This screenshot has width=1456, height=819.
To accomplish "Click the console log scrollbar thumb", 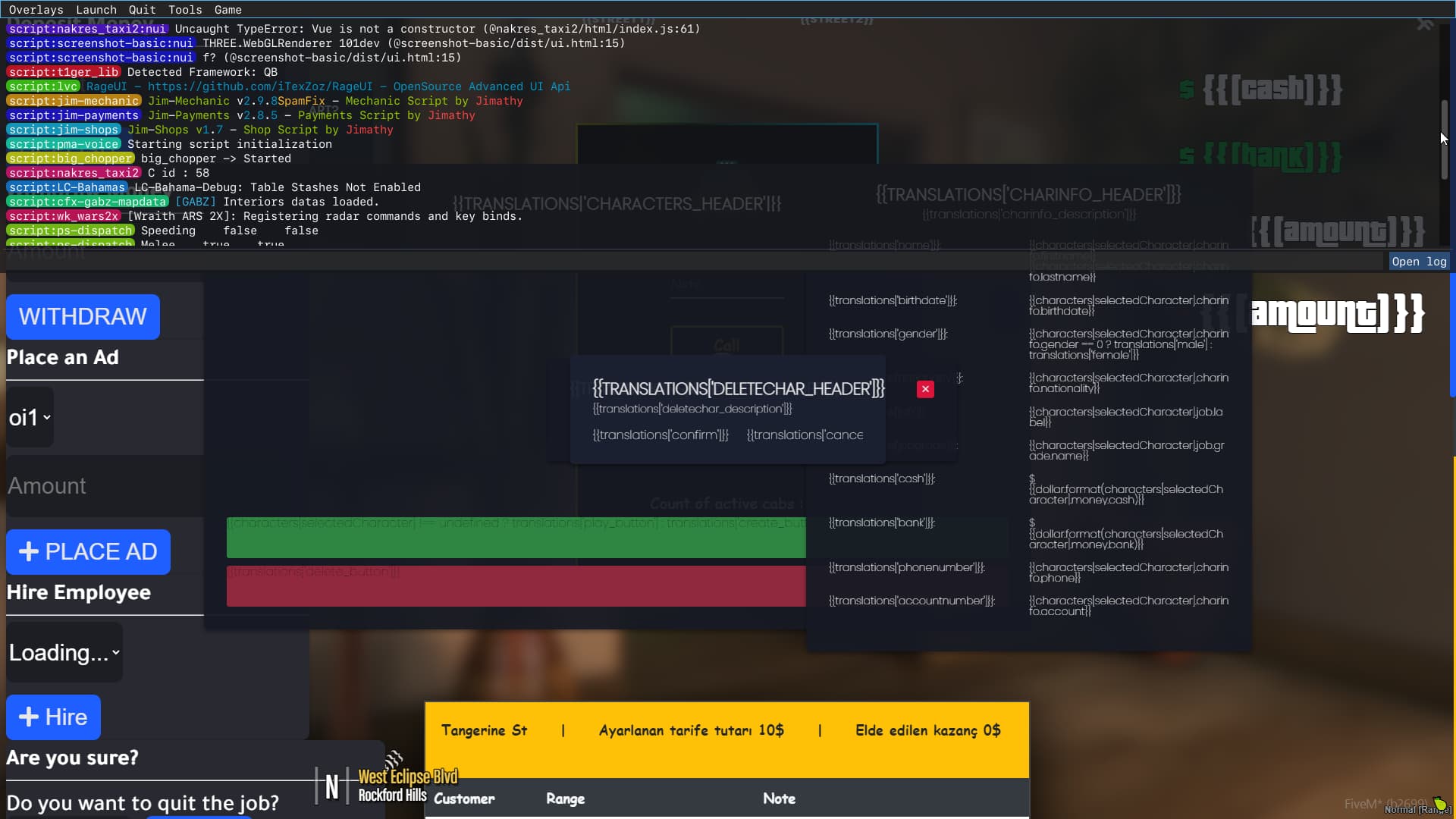I will 1445,140.
